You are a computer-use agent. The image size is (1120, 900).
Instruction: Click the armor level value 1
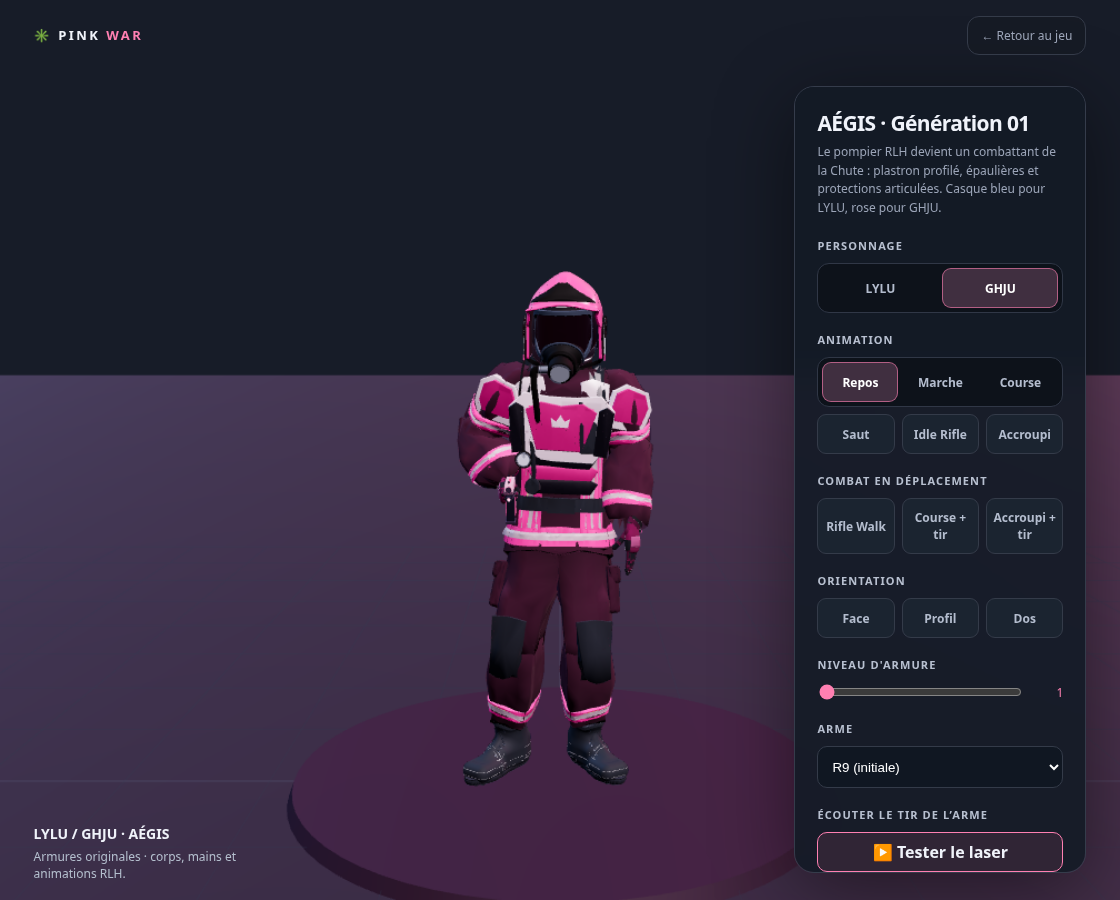click(x=1059, y=693)
